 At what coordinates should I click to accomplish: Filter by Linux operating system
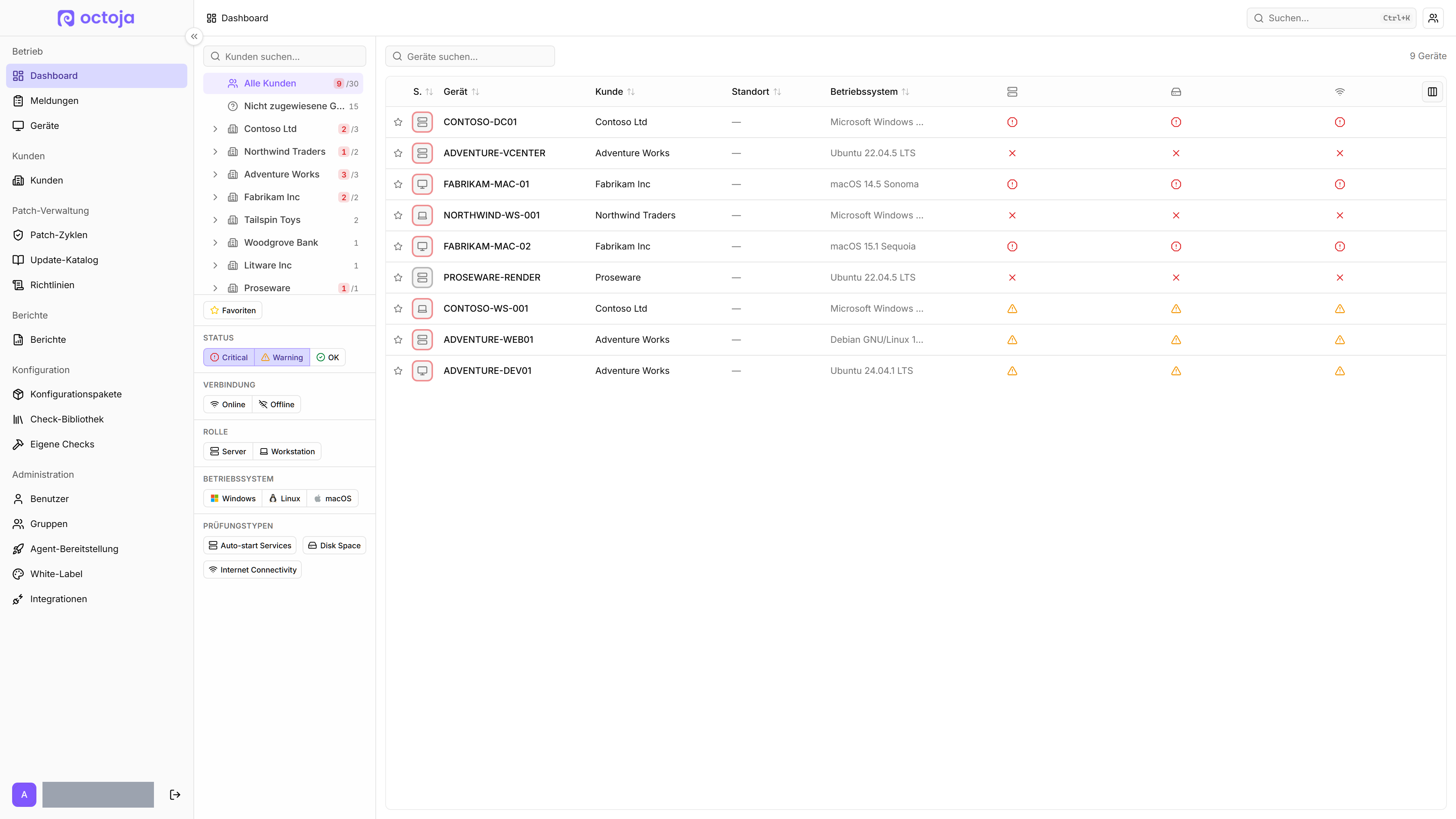[x=284, y=498]
